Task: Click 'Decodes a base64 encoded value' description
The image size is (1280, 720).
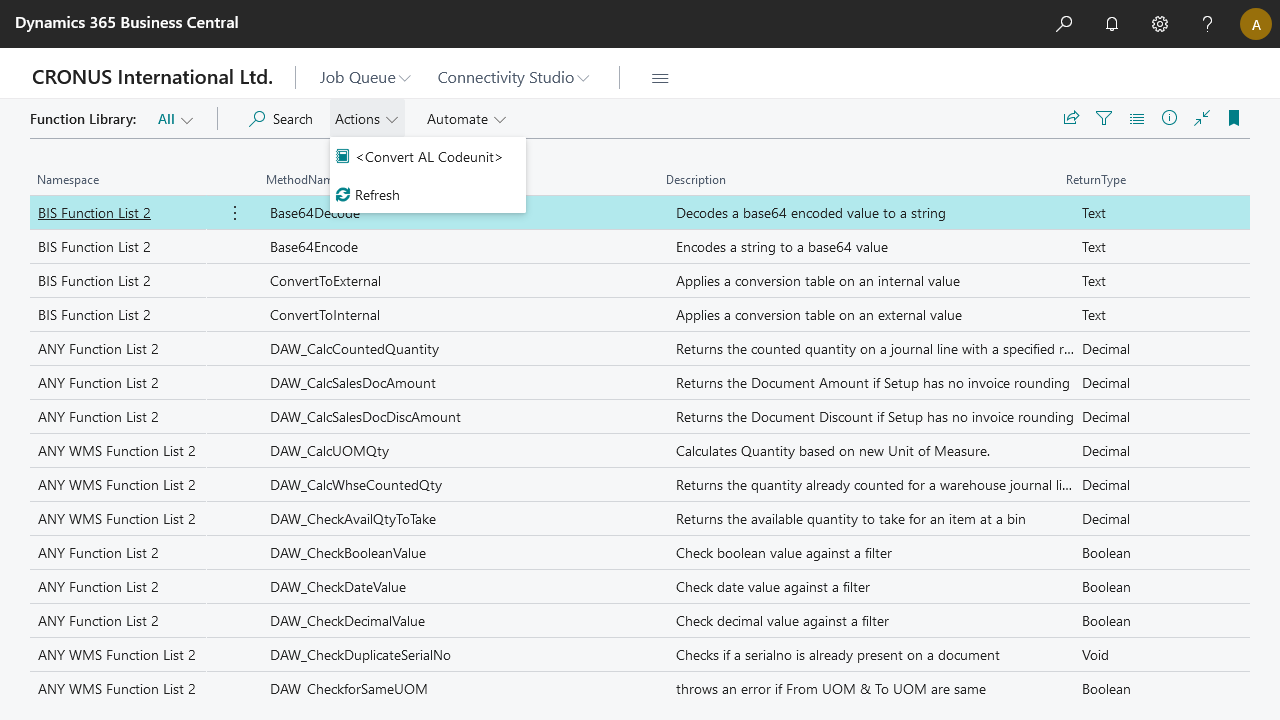Action: [811, 213]
